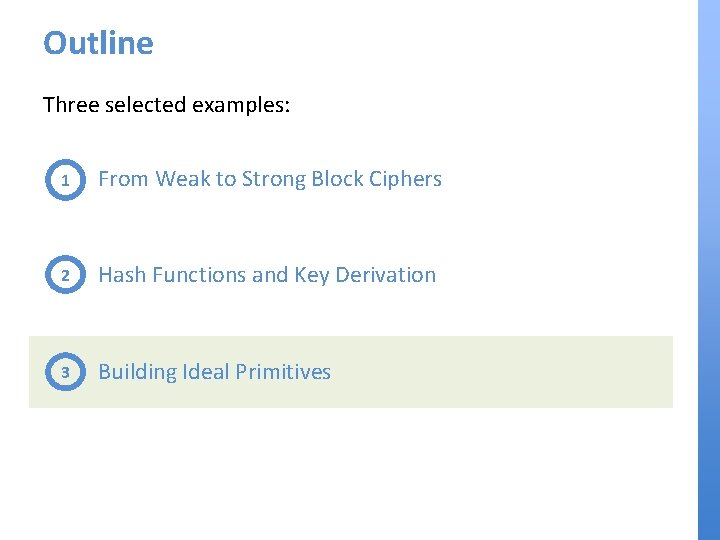Click the word "From" in item one

click(122, 179)
